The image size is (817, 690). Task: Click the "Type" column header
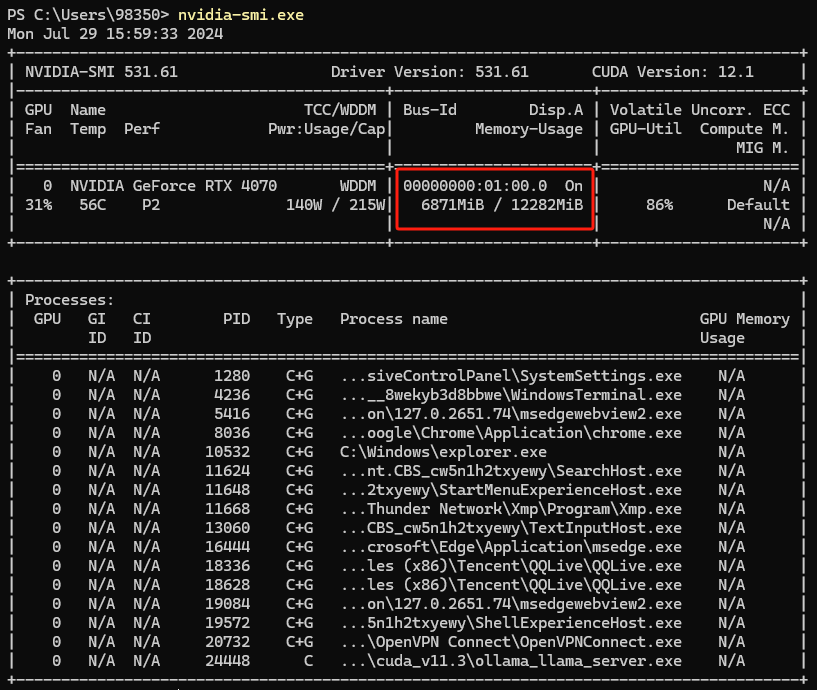coord(295,319)
